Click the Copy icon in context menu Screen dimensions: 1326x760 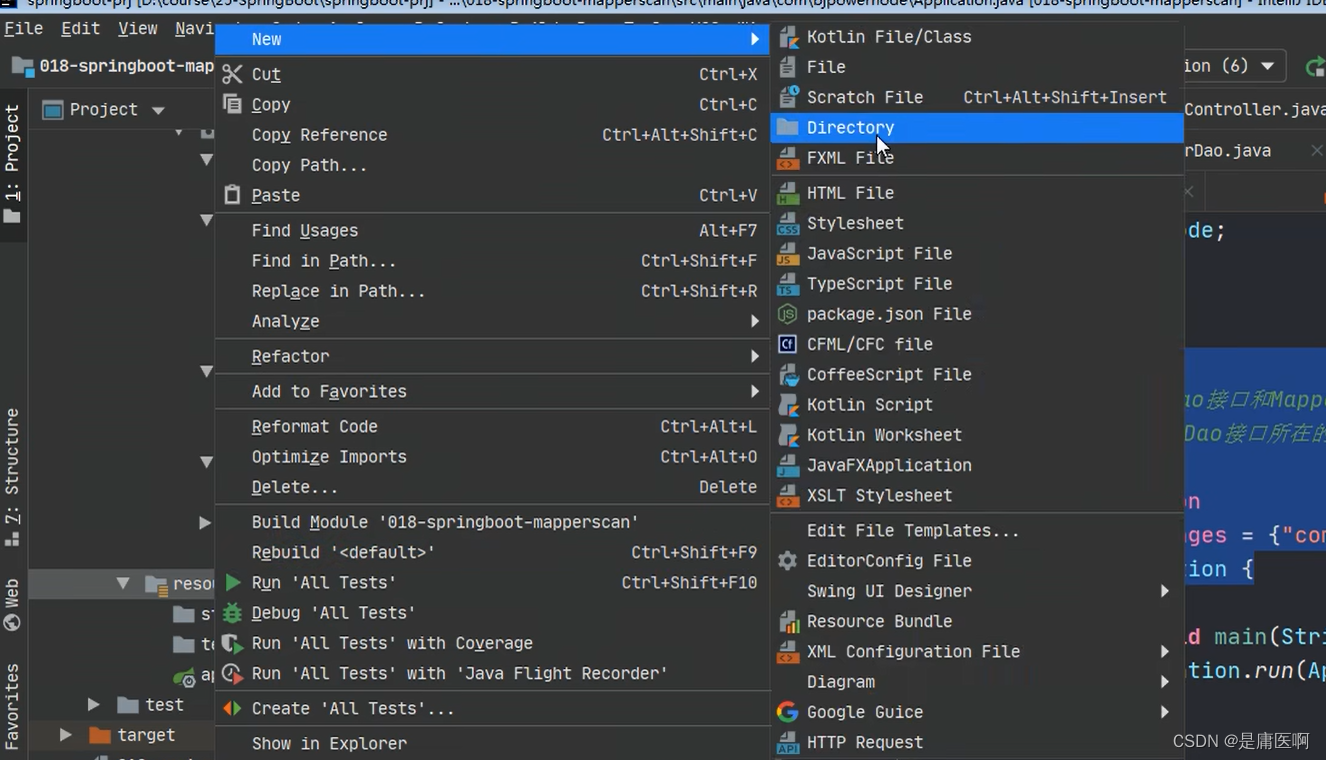click(x=232, y=104)
